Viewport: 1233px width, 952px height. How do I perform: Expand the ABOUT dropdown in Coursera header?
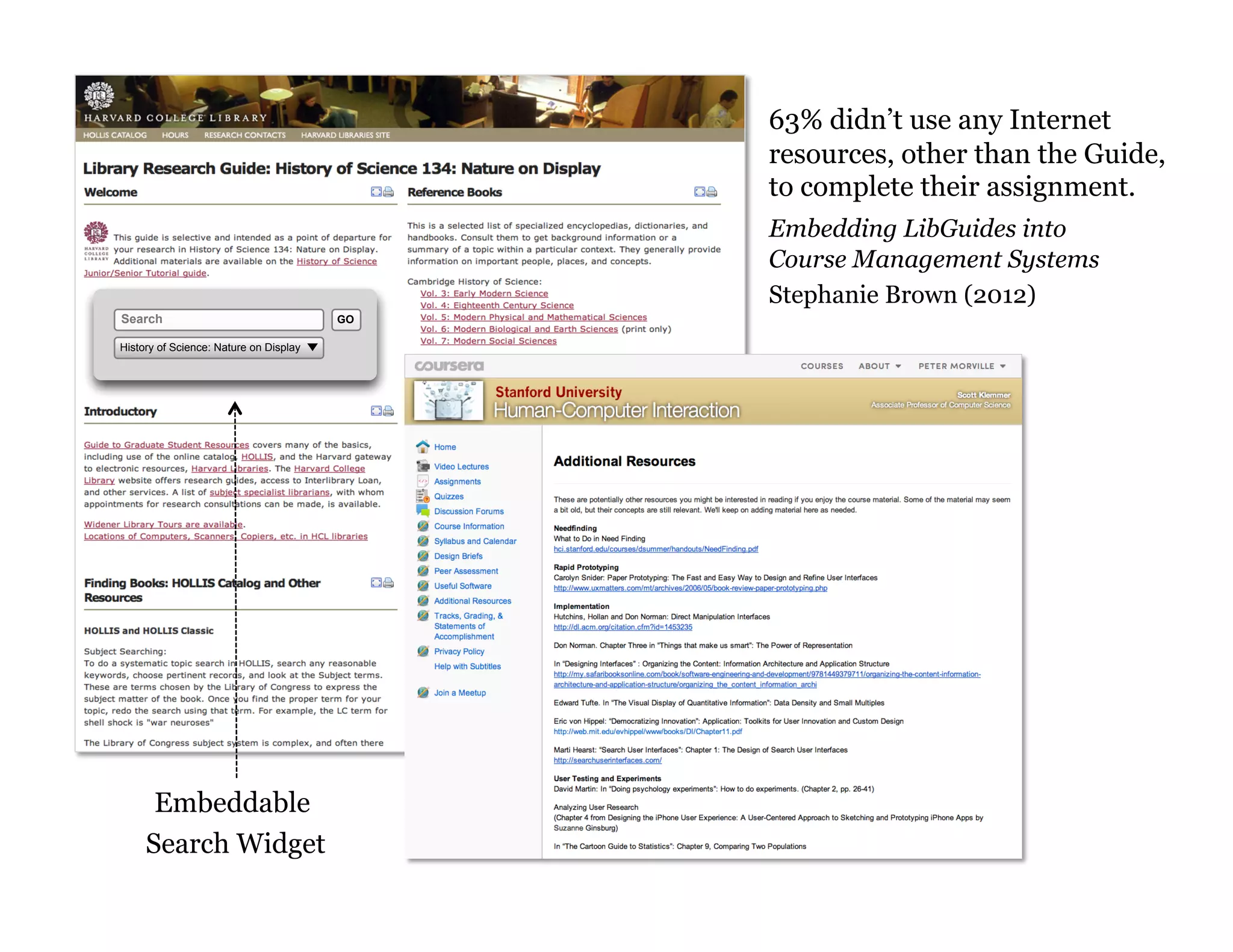880,365
